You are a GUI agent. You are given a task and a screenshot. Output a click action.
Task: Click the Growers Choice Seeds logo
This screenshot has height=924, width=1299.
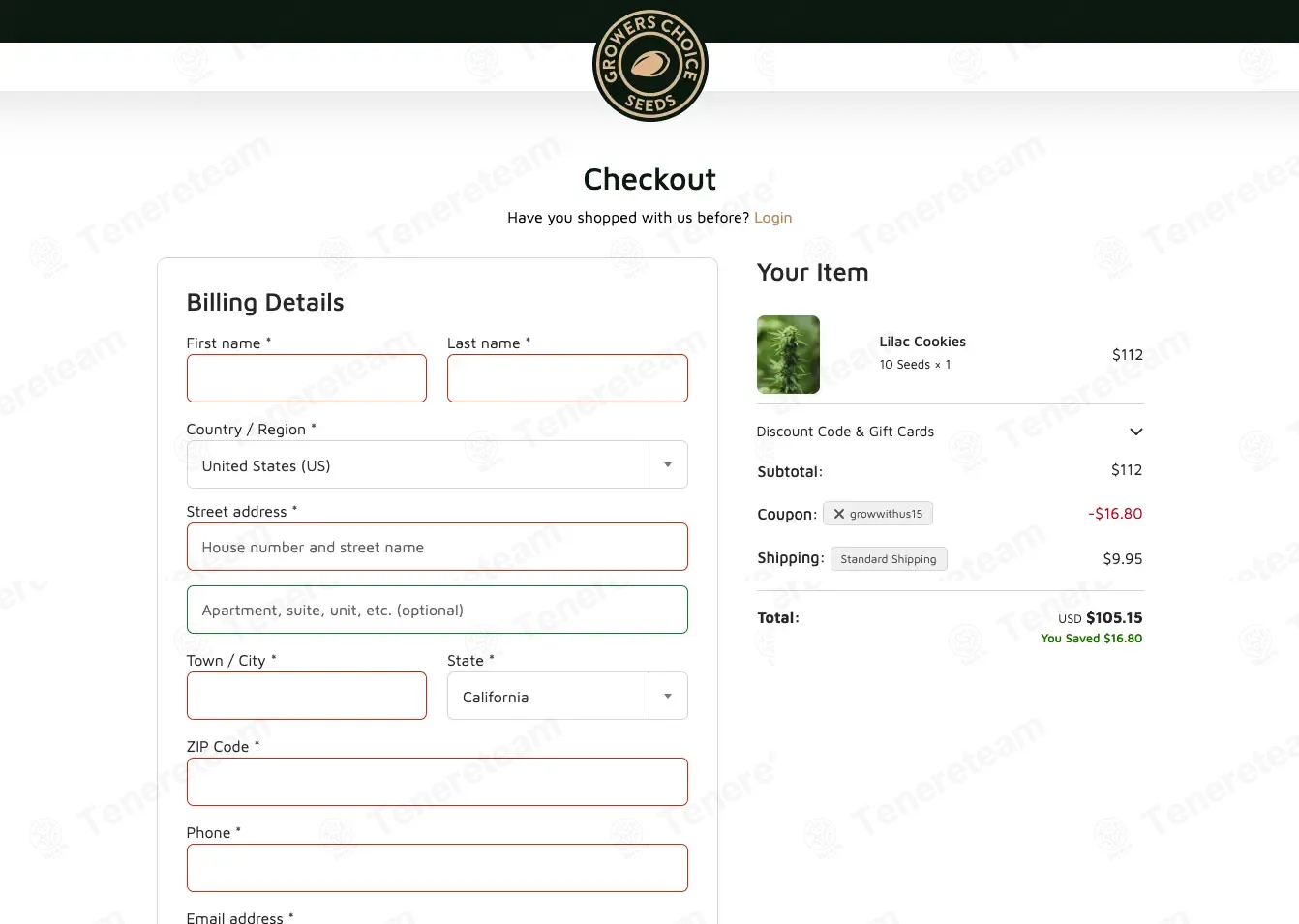[650, 65]
